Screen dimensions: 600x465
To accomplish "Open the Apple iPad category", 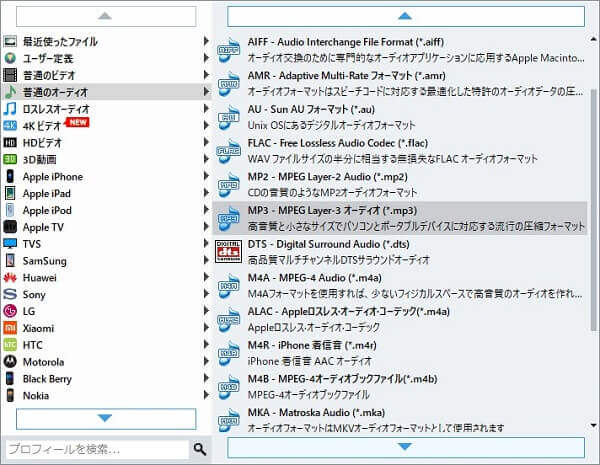I will pyautogui.click(x=107, y=193).
